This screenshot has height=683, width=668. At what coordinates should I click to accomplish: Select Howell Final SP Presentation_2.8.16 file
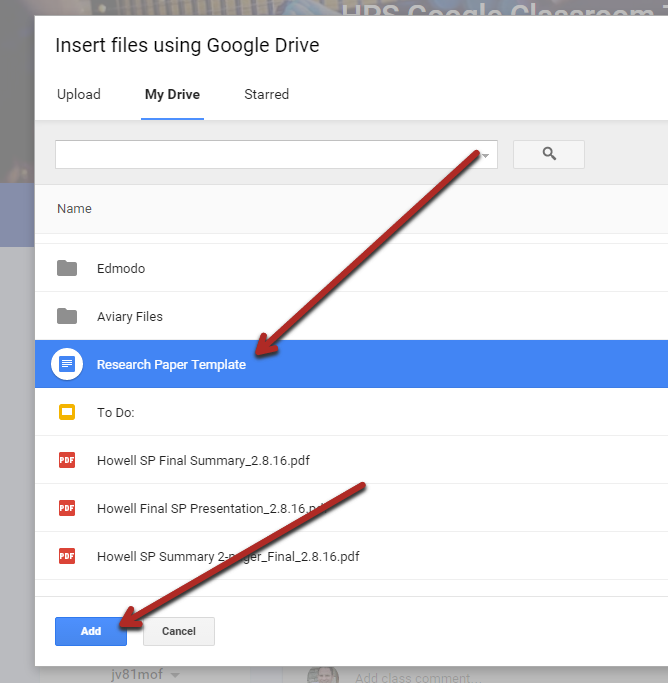211,508
